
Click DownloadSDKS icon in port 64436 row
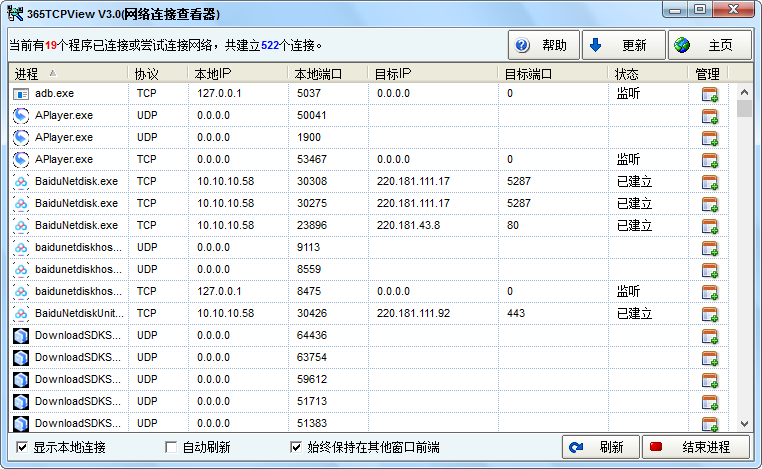pos(21,335)
